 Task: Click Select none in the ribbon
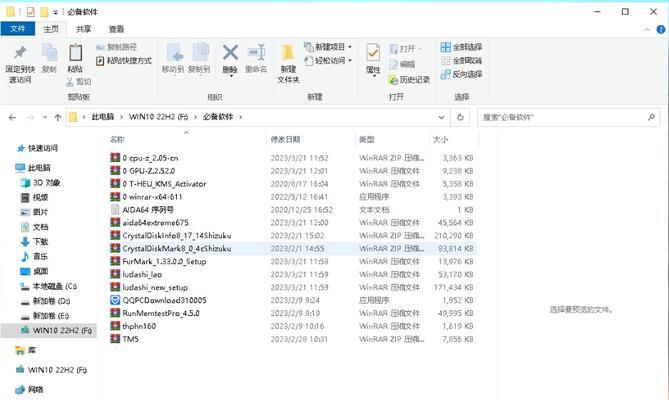pyautogui.click(x=461, y=61)
